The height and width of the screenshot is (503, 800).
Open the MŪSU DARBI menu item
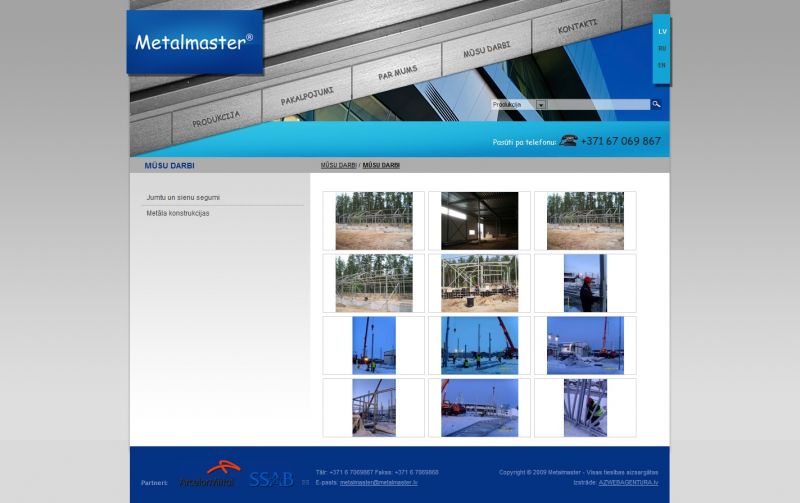[x=487, y=49]
